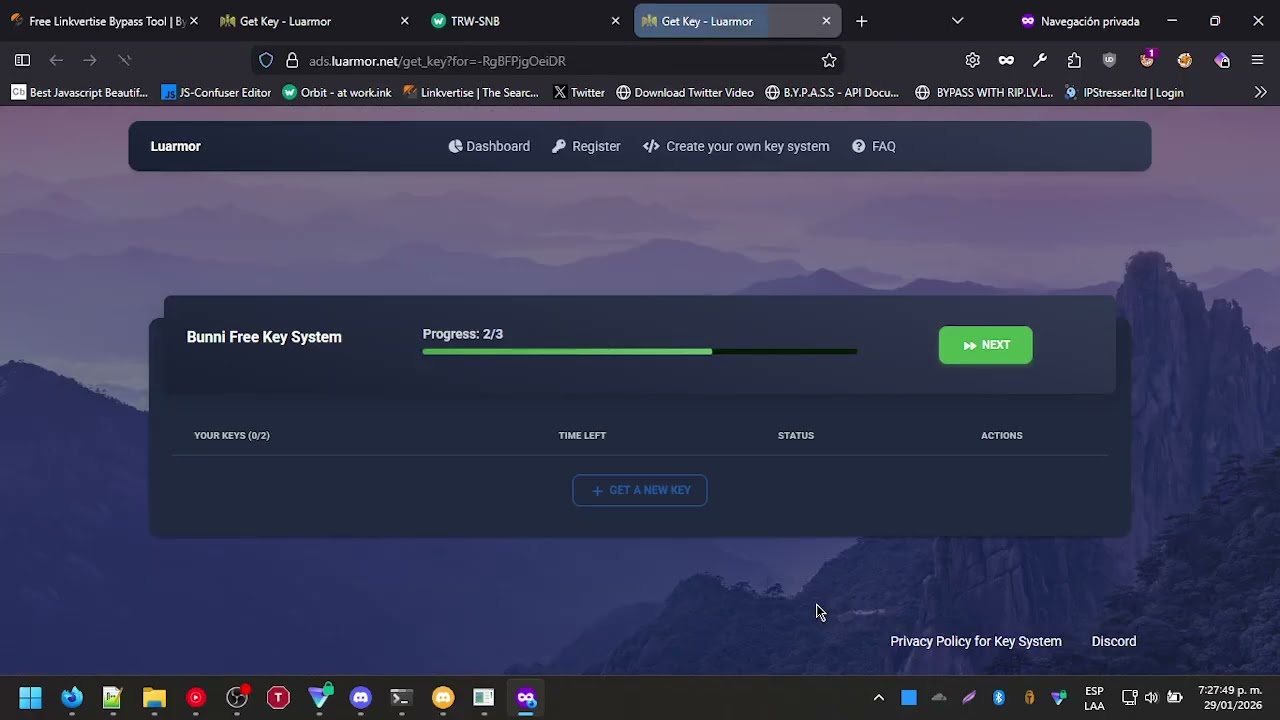Click the Bluetooth tray icon
The height and width of the screenshot is (720, 1280).
pyautogui.click(x=998, y=698)
